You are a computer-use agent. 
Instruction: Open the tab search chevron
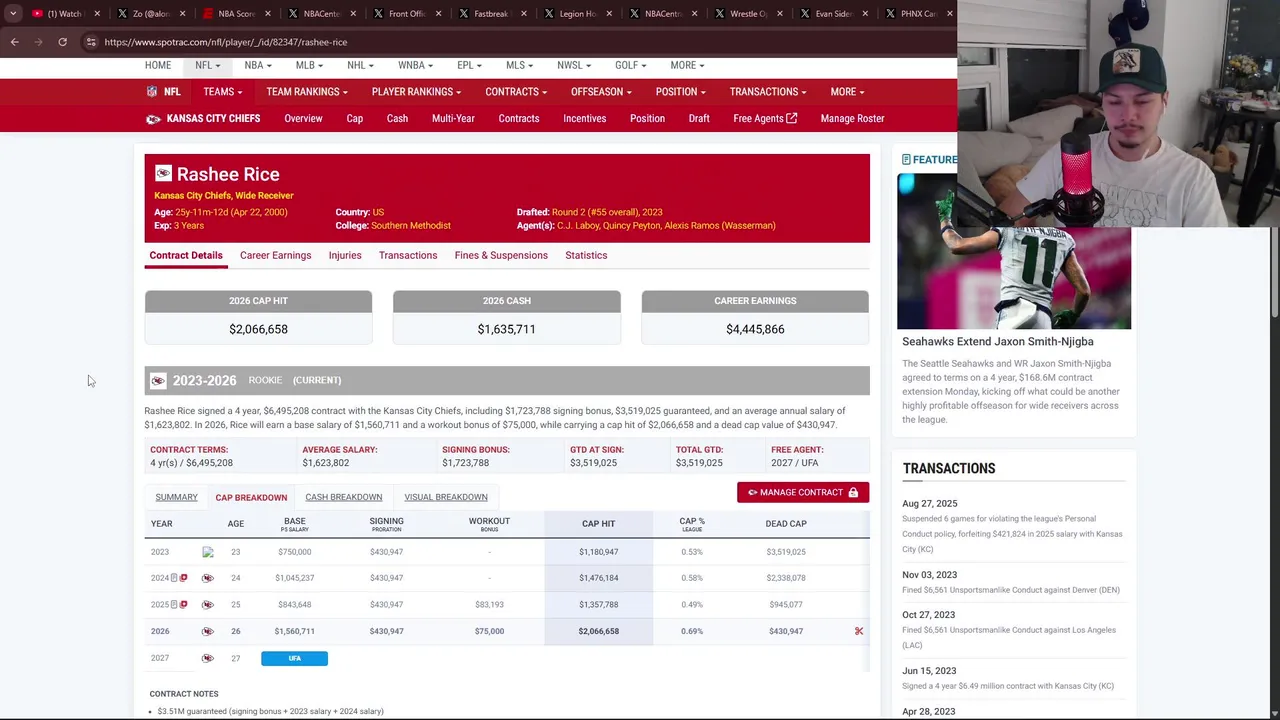13,14
